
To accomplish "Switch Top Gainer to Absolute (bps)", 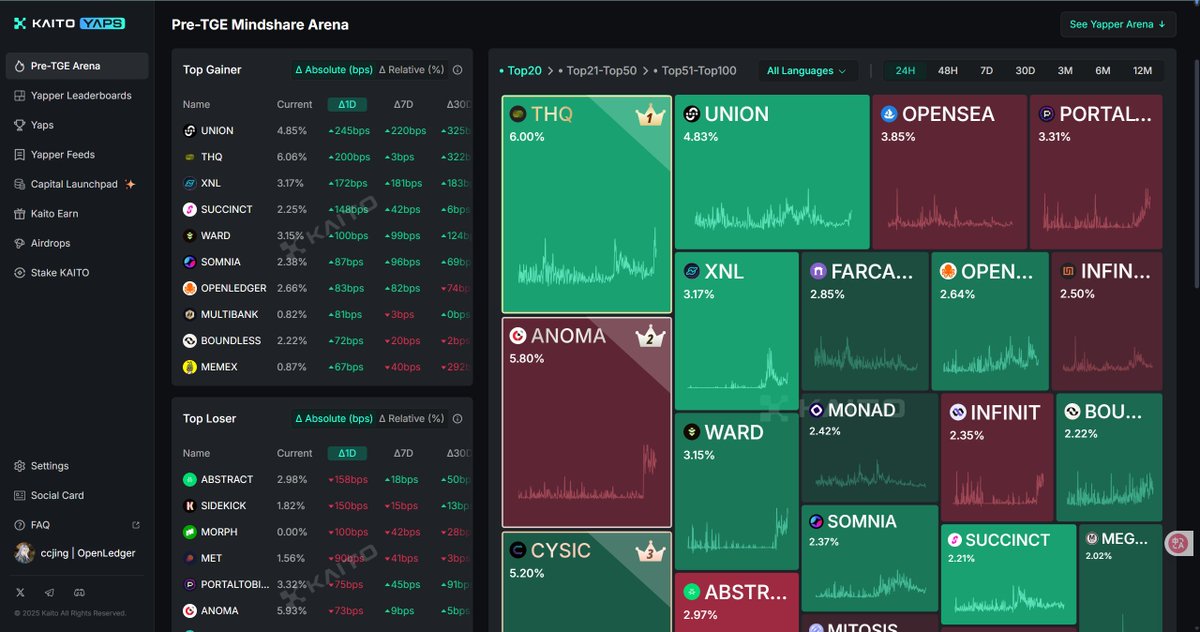I will tap(334, 70).
